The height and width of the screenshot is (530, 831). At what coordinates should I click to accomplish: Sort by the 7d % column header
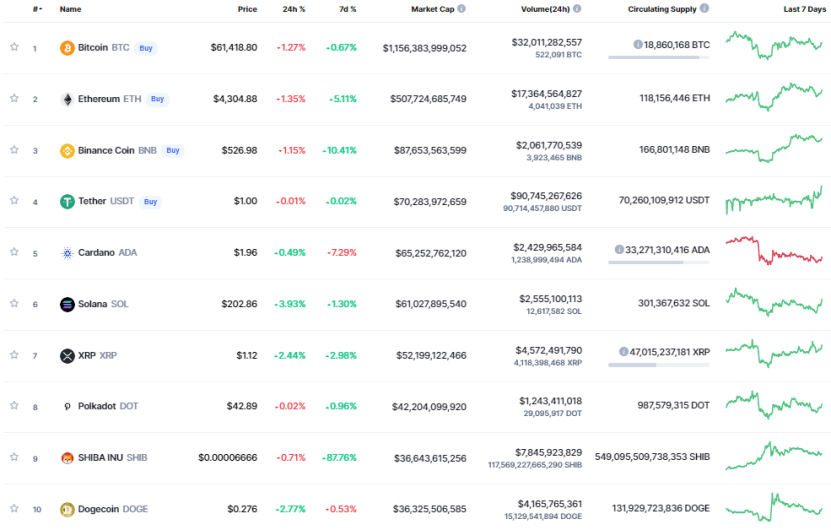tap(348, 9)
